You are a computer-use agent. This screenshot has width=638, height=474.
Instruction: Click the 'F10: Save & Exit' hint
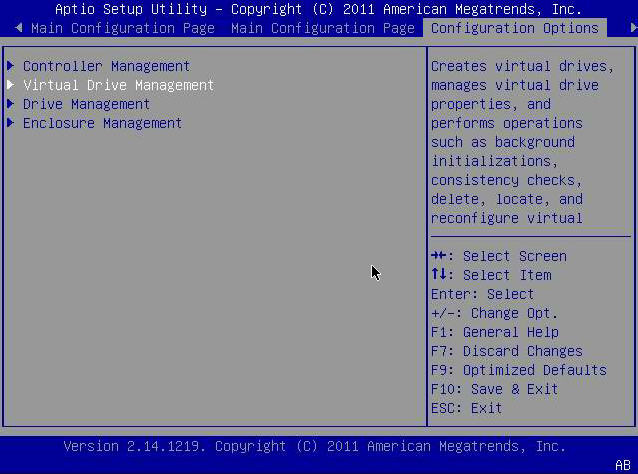(x=494, y=389)
